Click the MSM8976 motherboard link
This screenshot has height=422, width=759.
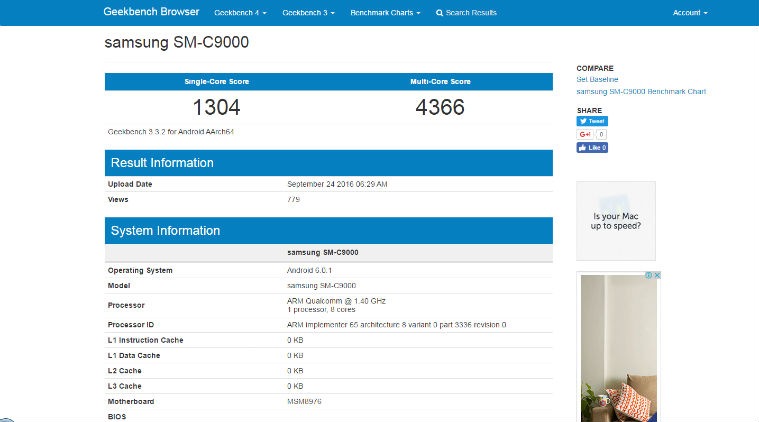pyautogui.click(x=304, y=401)
